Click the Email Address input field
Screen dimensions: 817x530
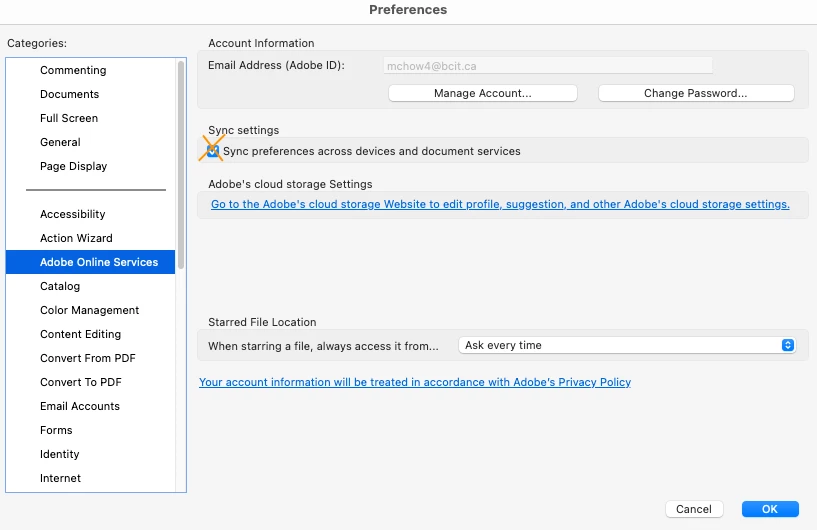point(547,66)
